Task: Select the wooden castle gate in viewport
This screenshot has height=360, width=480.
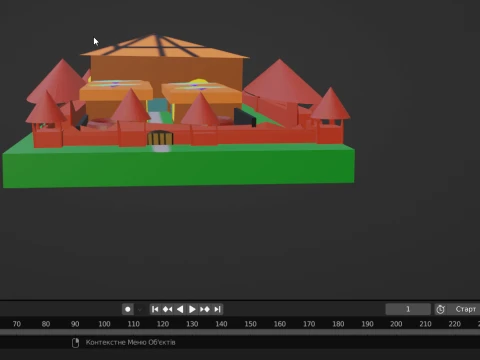Action: point(160,138)
